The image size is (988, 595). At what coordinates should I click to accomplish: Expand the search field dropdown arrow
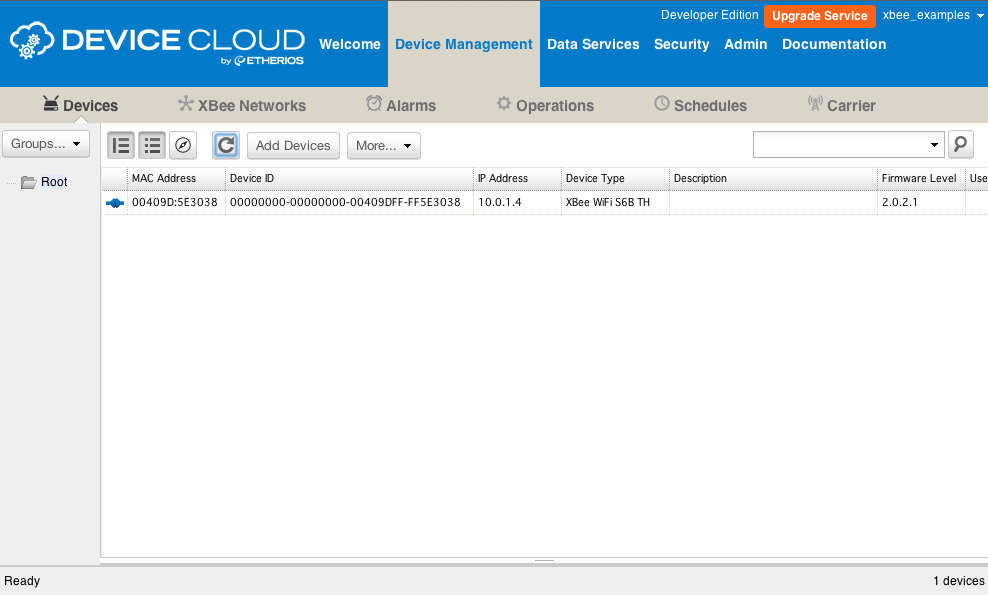(x=934, y=145)
